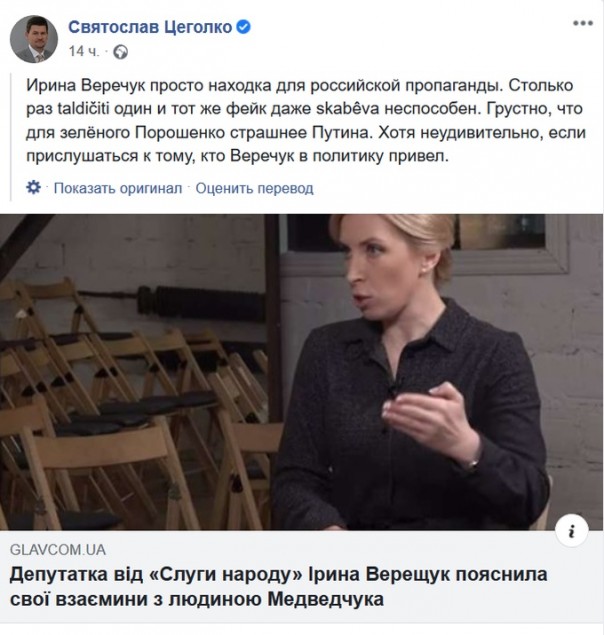604x635 pixels.
Task: Open Святослав Цеголко profile picture
Action: 34,39
